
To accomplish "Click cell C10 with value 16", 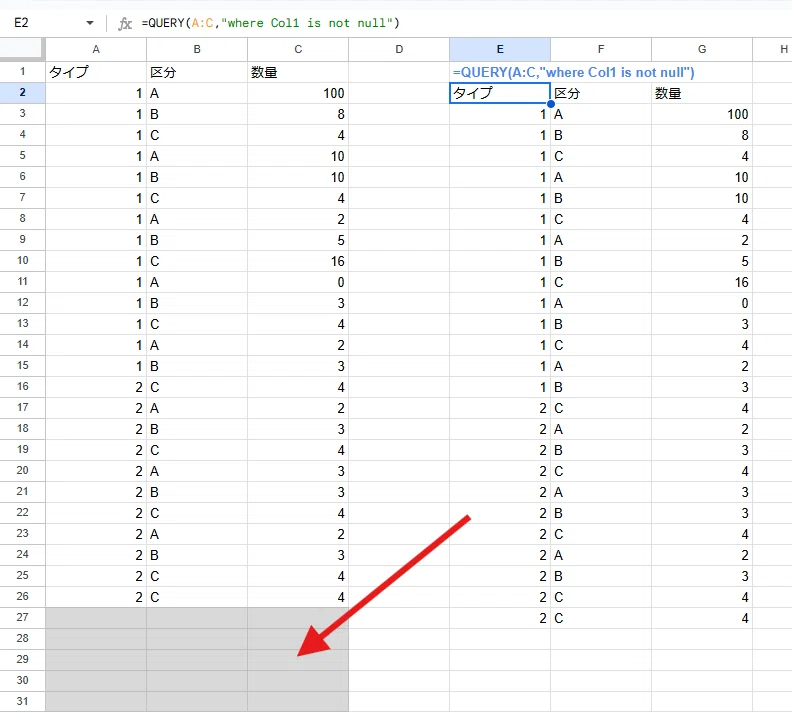I will click(x=298, y=261).
